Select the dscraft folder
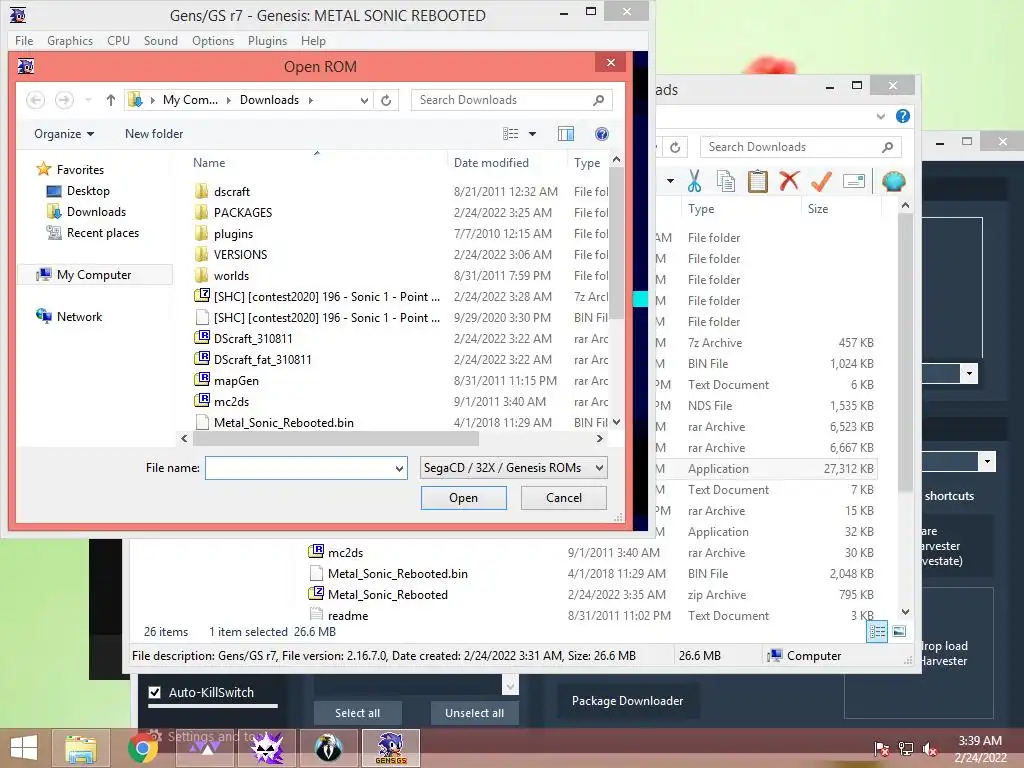This screenshot has width=1024, height=768. pos(232,191)
